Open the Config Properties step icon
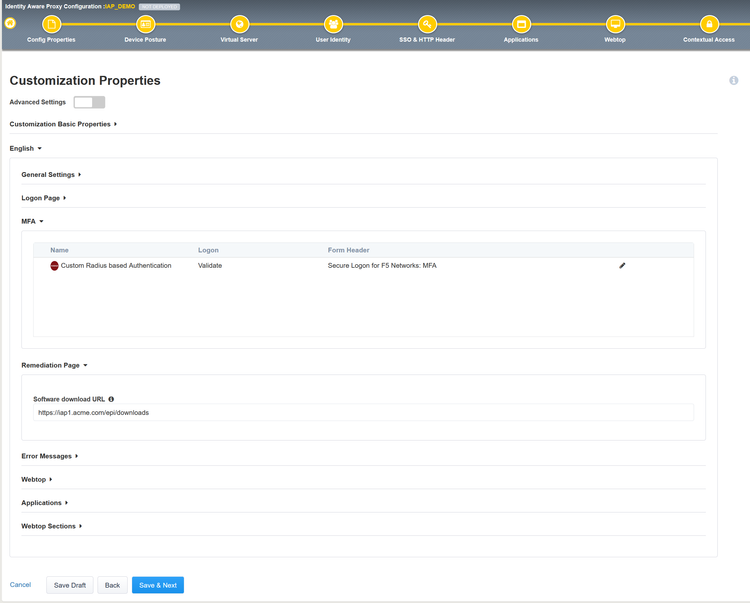The image size is (750, 603). point(51,24)
